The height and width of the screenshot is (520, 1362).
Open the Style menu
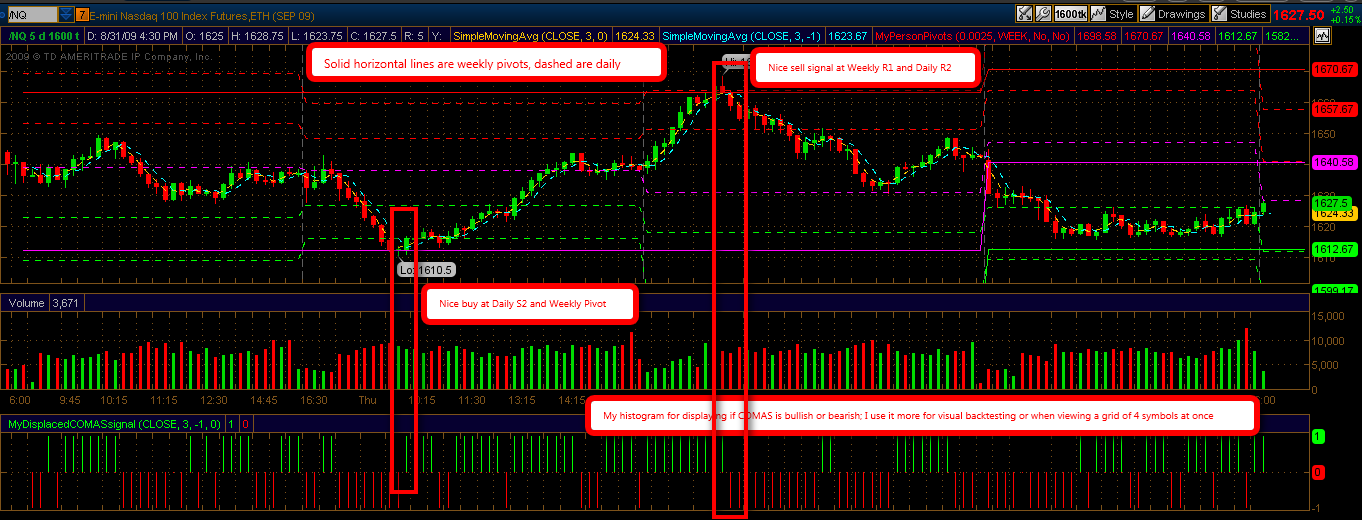click(1121, 14)
